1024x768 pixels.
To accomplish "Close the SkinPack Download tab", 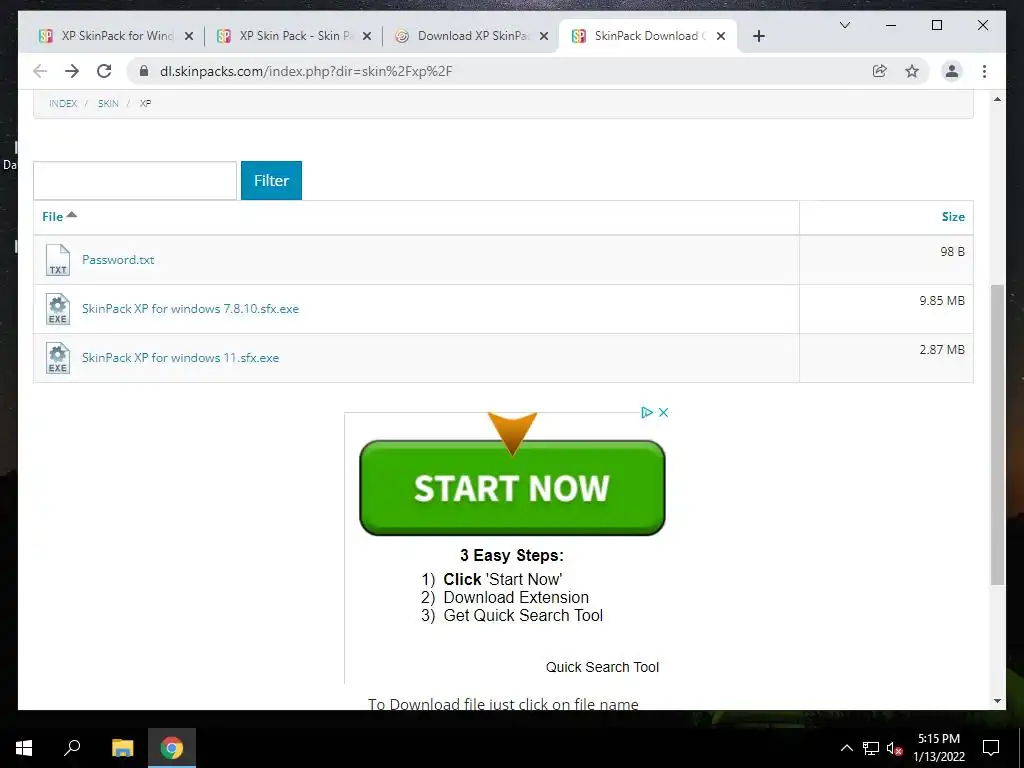I will 721,36.
